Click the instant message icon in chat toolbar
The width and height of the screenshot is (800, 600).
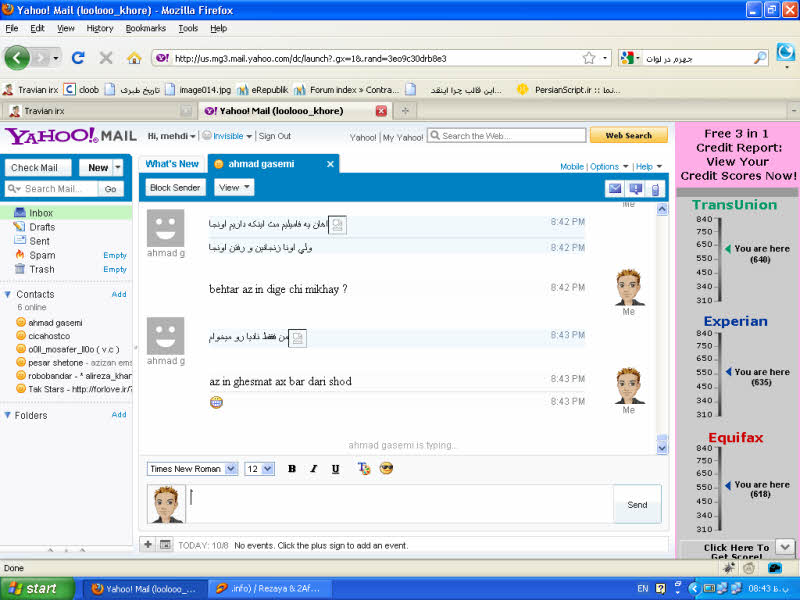636,189
